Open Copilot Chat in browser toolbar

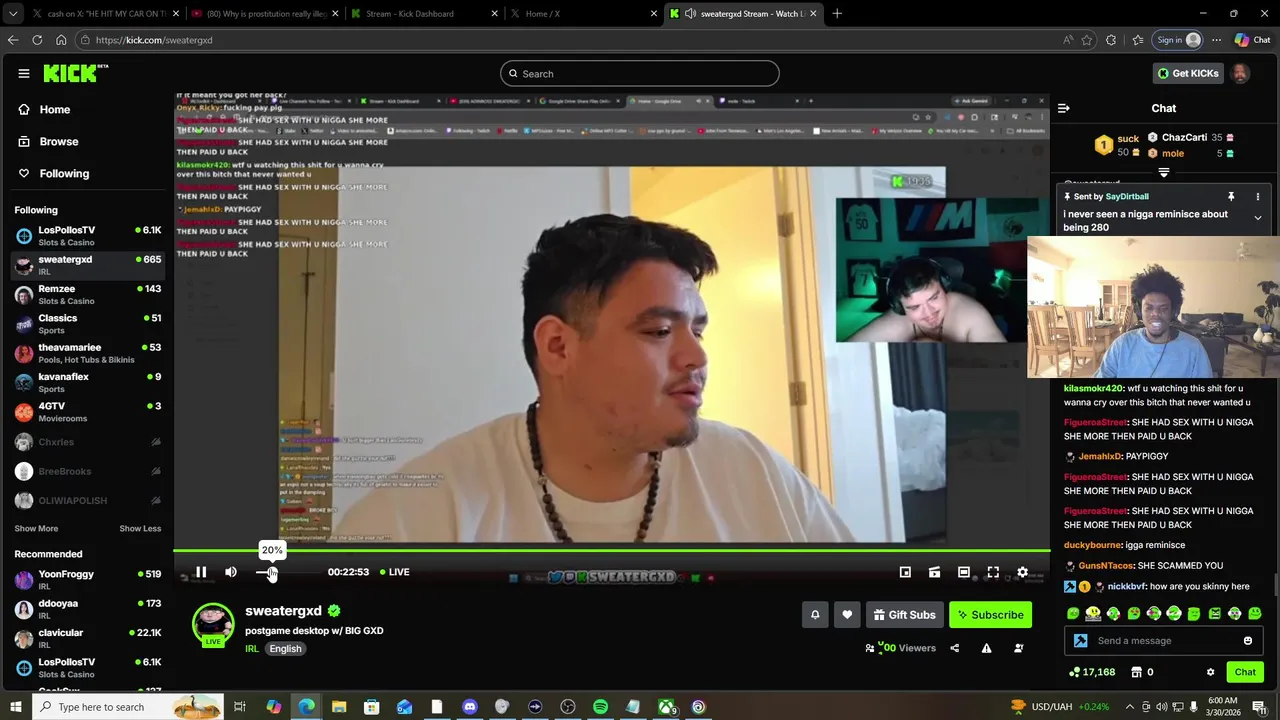tap(1252, 40)
